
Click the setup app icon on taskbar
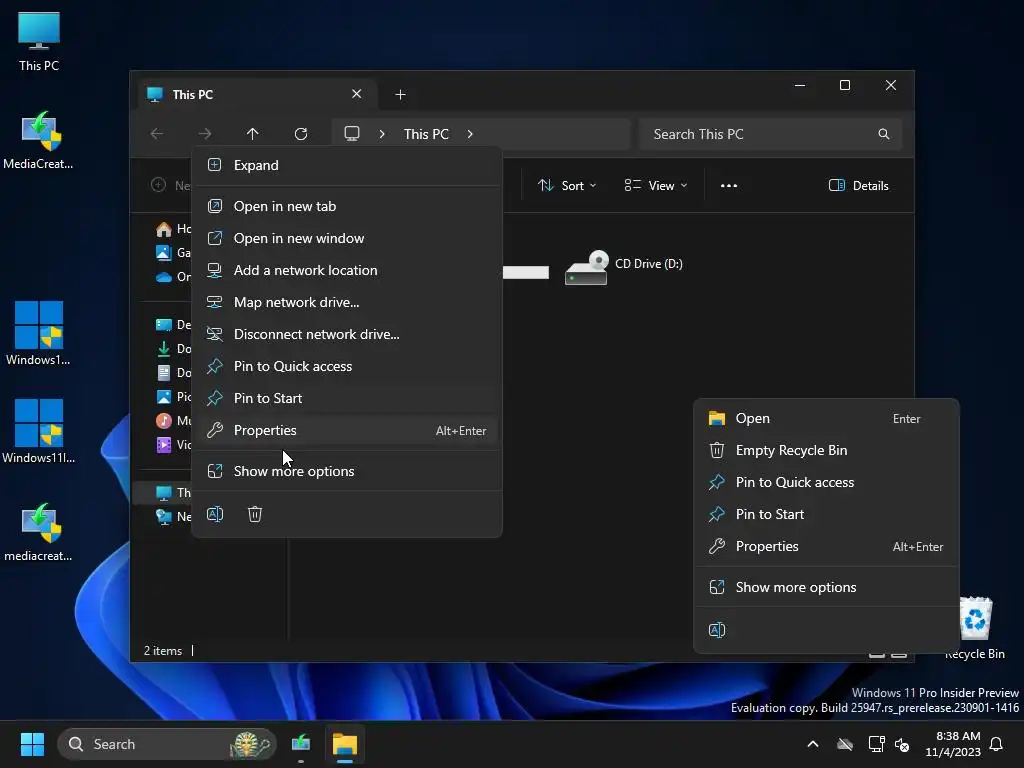(x=301, y=744)
